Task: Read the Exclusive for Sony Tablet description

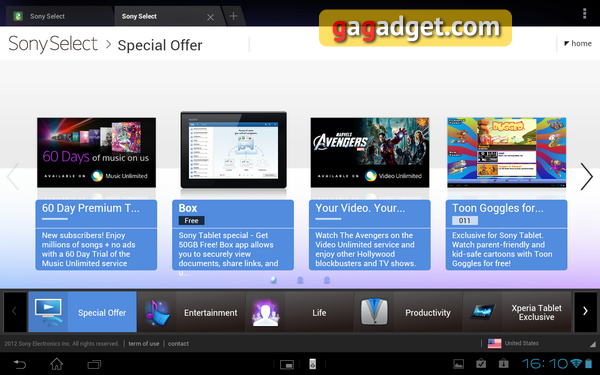Action: 502,249
